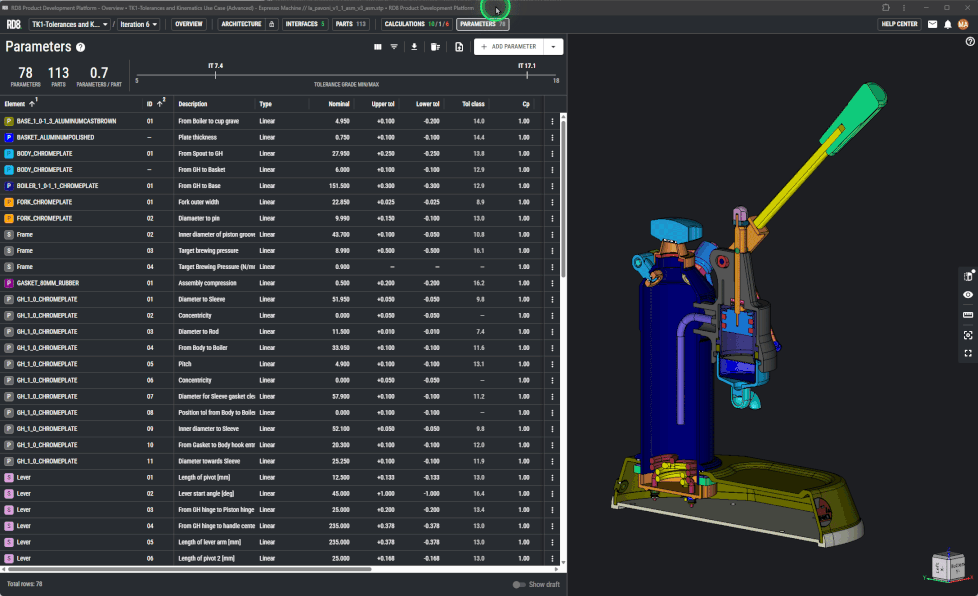
Task: Select the Lever "Length of pivot [mm]" row
Action: click(274, 478)
